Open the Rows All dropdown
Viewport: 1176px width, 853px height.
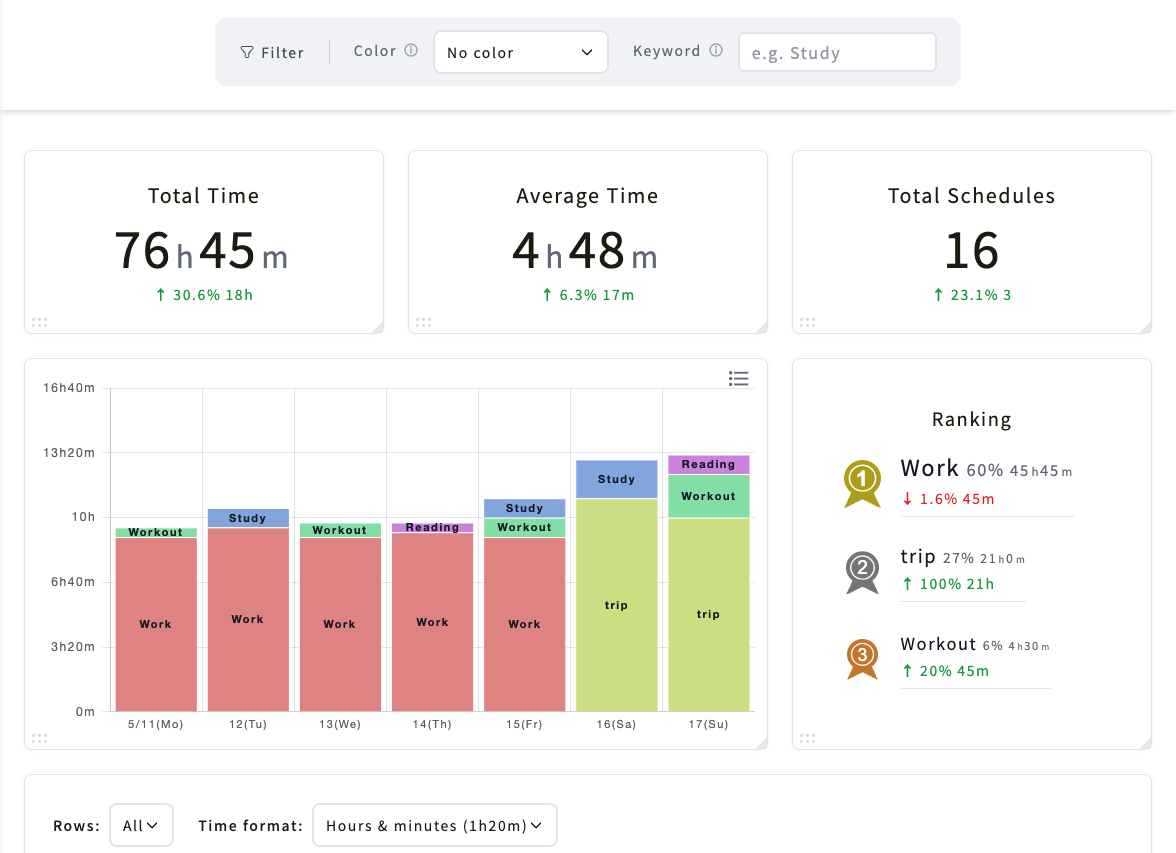click(x=141, y=825)
